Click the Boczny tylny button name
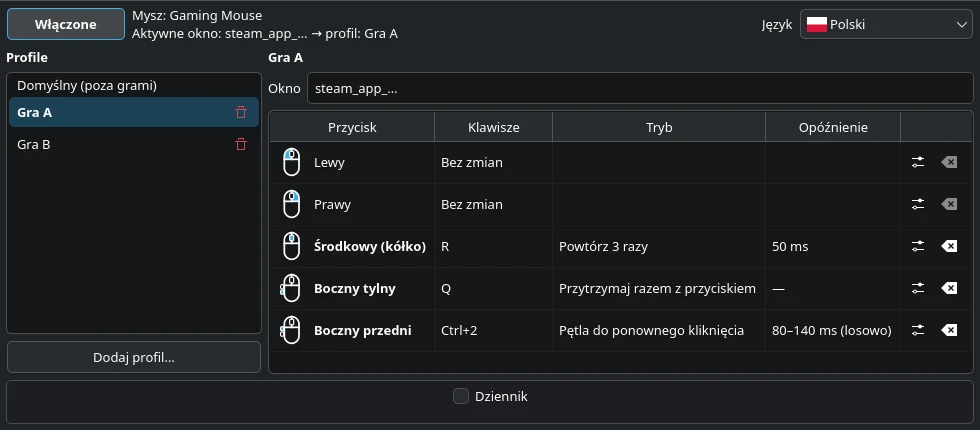980x430 pixels. (x=354, y=288)
